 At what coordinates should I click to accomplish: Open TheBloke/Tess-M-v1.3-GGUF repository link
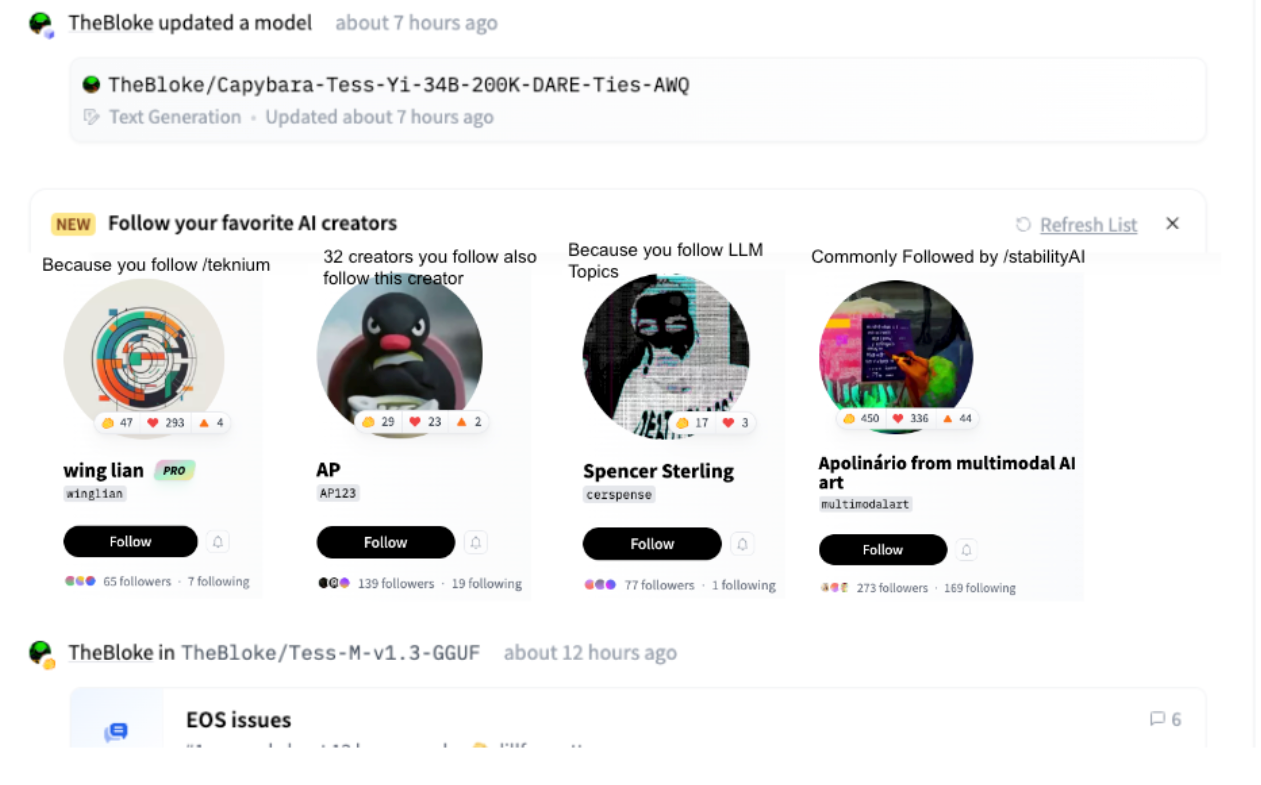pyautogui.click(x=330, y=653)
